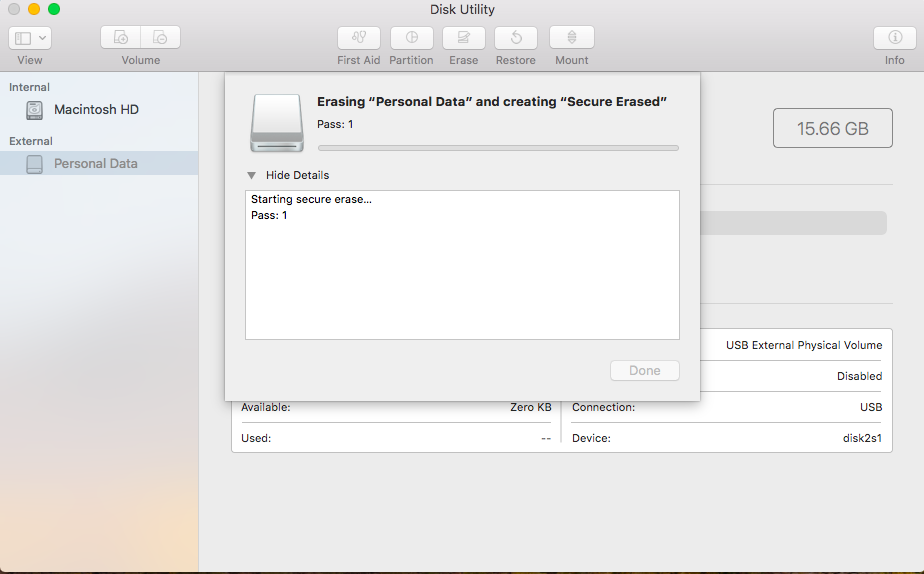Click the Personal Data drive icon
This screenshot has height=574, width=924.
(x=34, y=164)
